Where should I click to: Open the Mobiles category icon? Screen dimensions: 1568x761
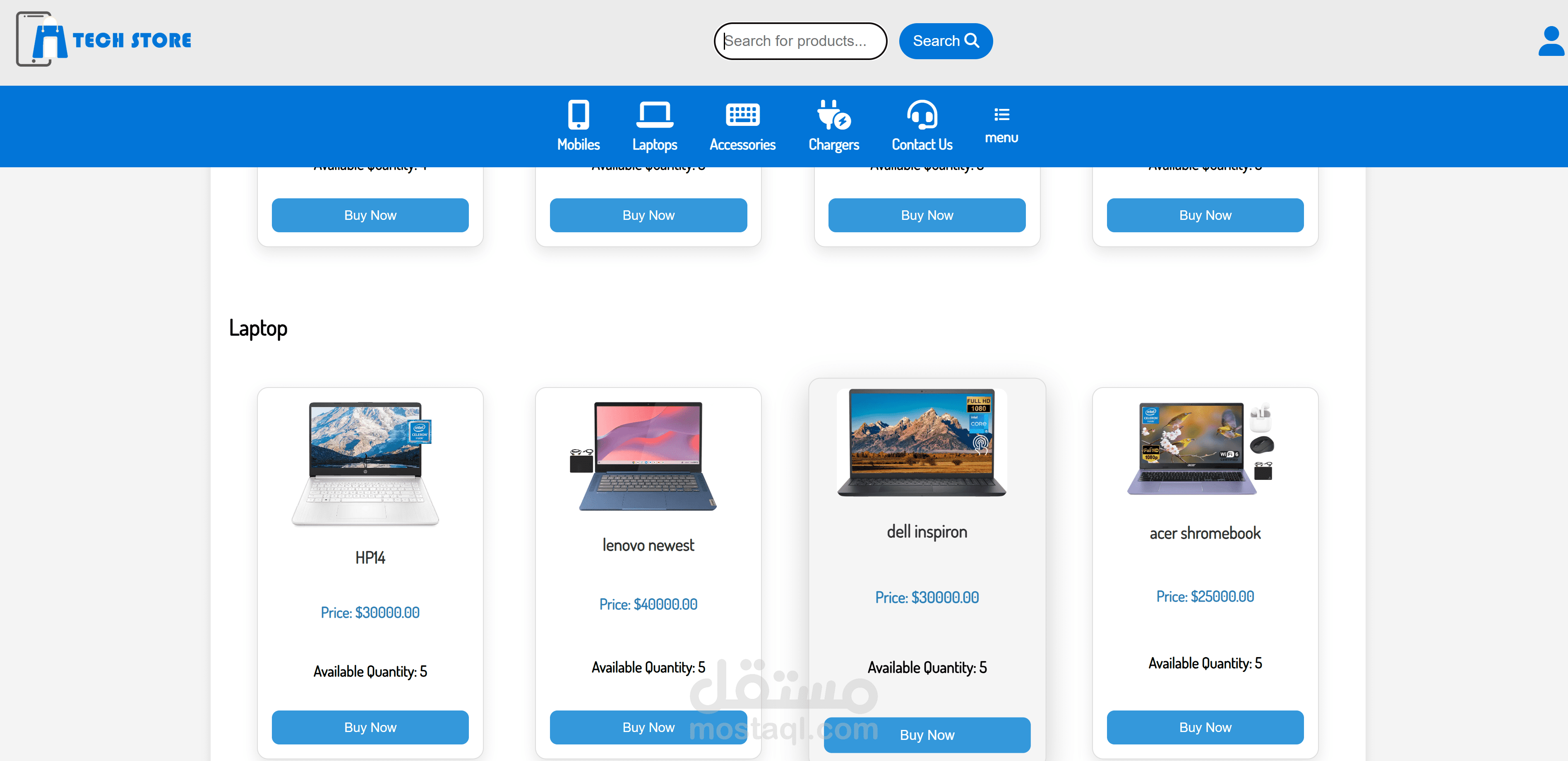(578, 114)
